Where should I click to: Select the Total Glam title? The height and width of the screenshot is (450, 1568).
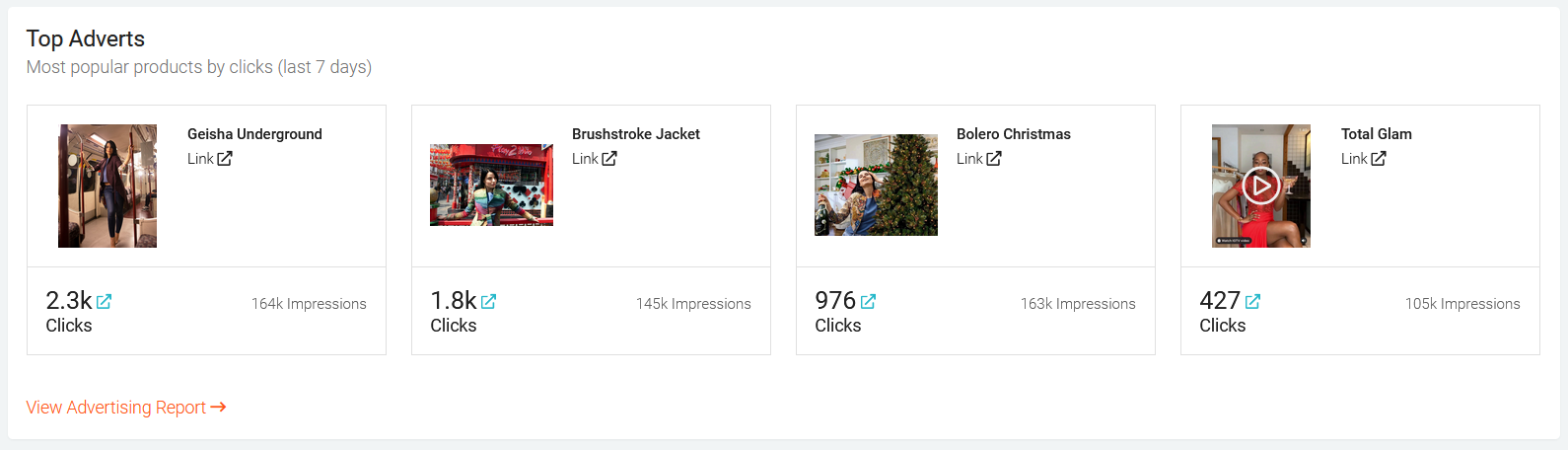coord(1377,134)
